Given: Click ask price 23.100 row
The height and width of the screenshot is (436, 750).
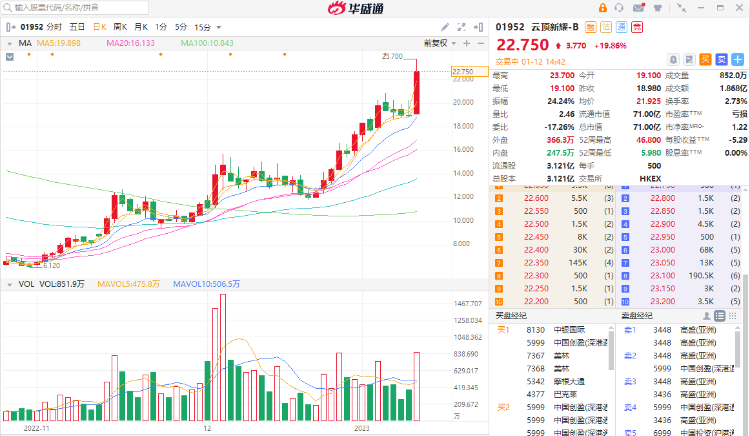Looking at the screenshot, I should pyautogui.click(x=681, y=275).
